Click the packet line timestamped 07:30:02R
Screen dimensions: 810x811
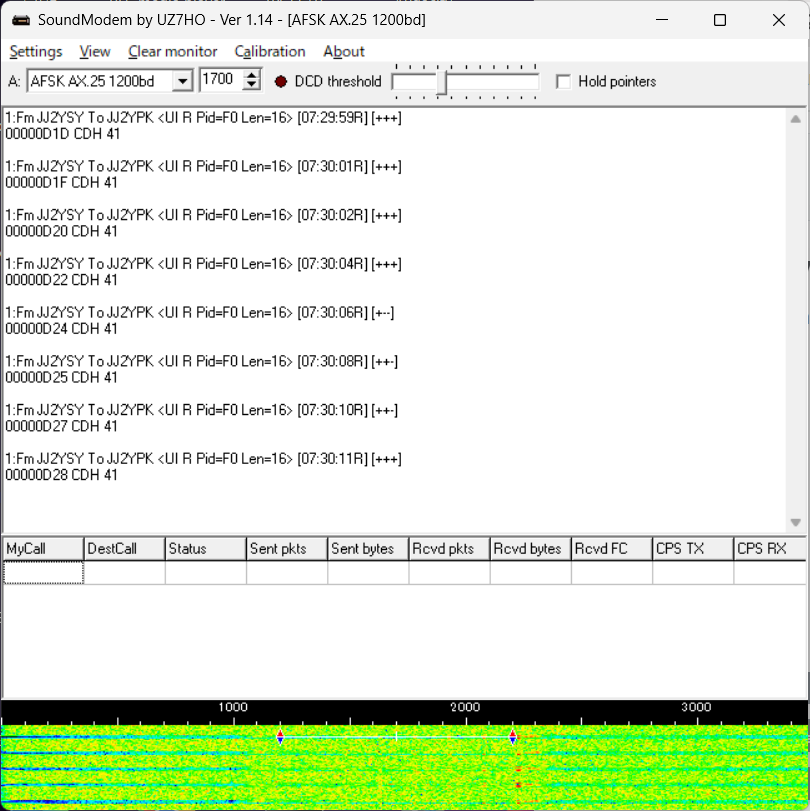tap(203, 215)
